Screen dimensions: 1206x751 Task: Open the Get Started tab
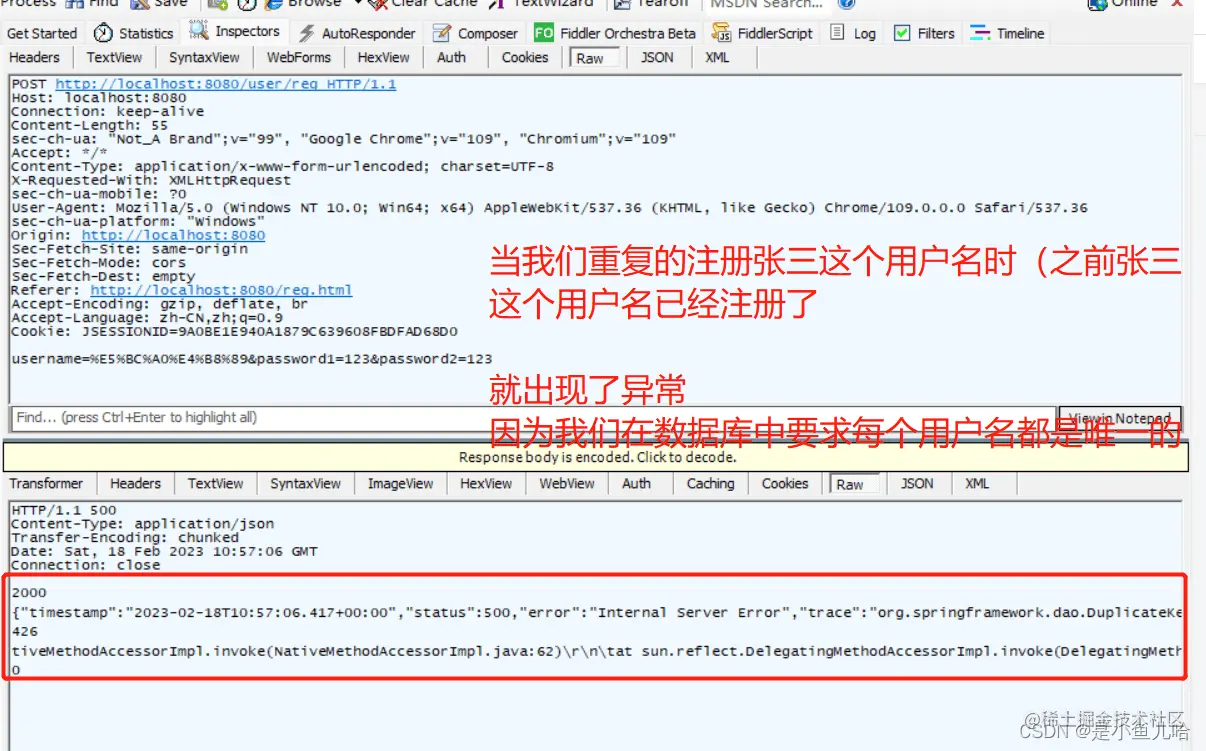[41, 33]
